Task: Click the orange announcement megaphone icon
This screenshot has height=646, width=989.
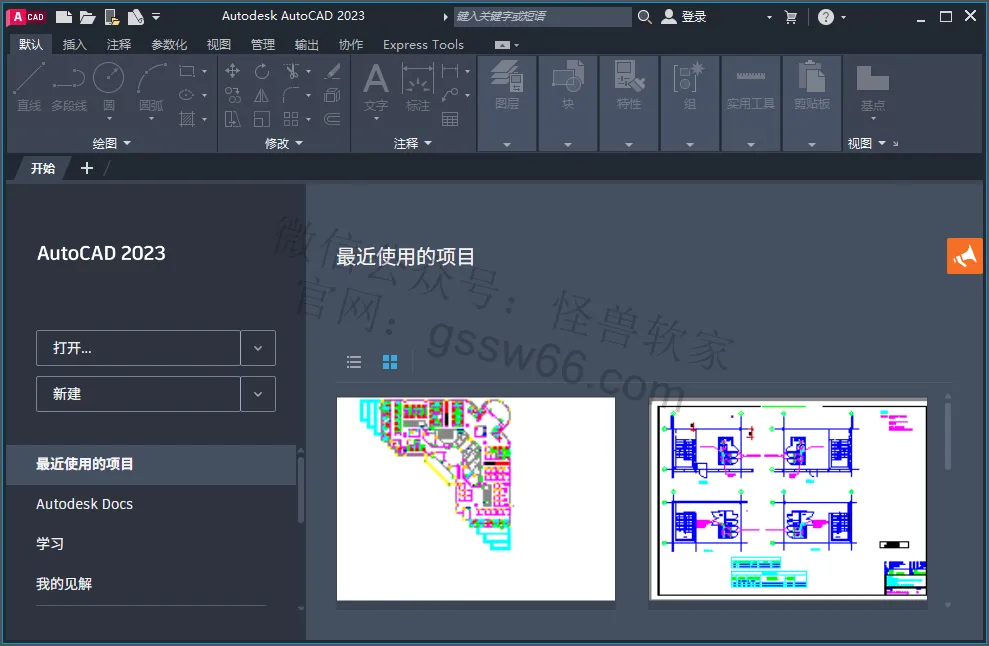Action: 964,256
